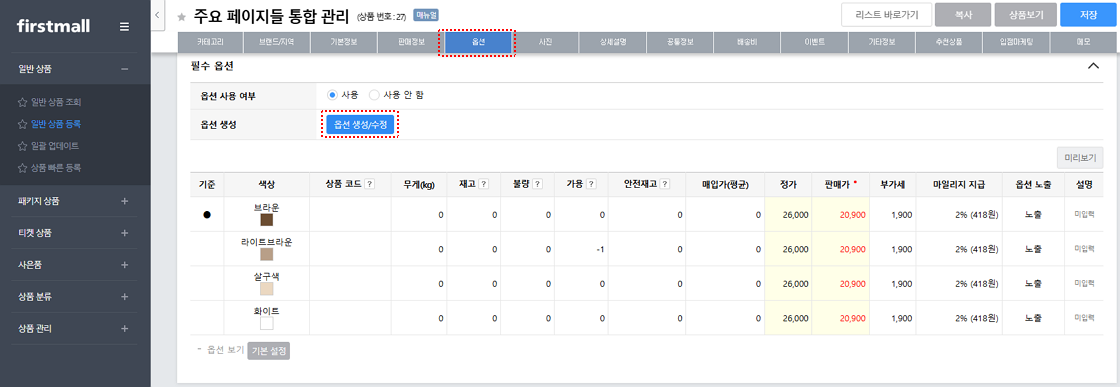Click the 옵션 생성/수정 button
This screenshot has height=387, width=1120.
pos(361,124)
